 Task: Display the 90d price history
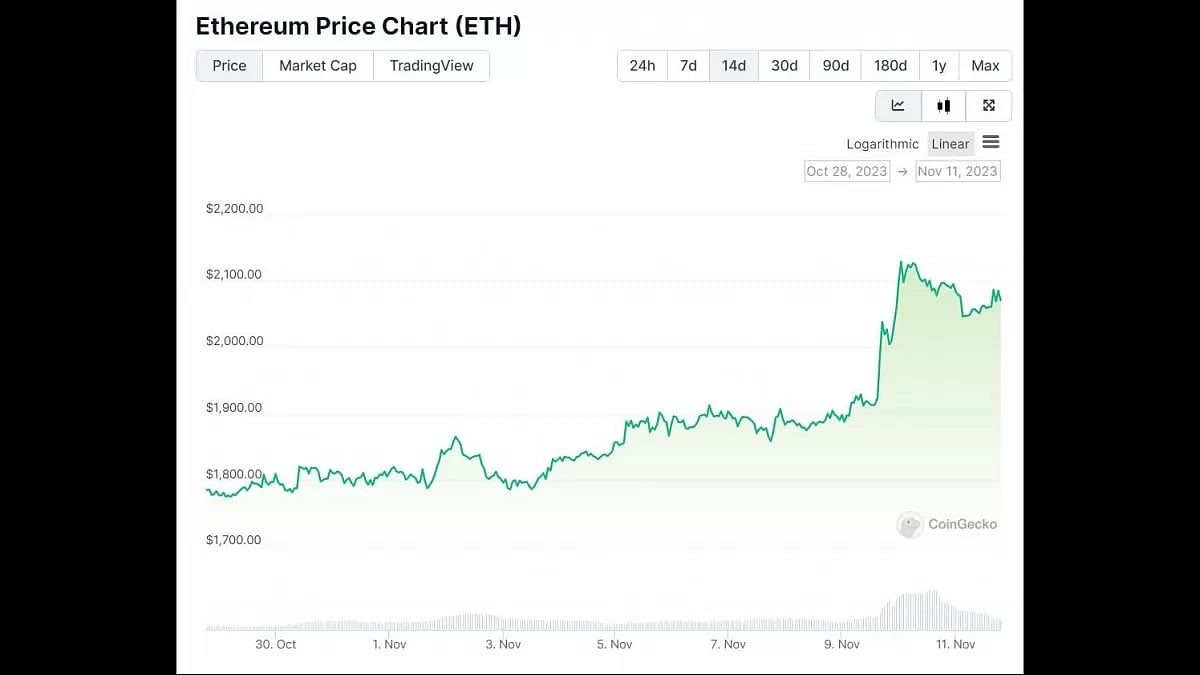pos(835,65)
